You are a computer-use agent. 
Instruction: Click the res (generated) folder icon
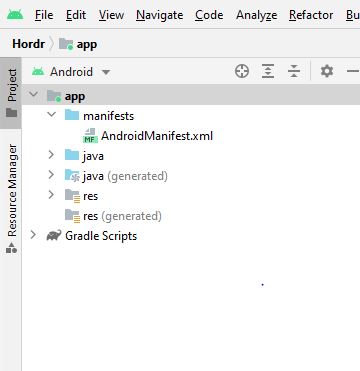(72, 216)
